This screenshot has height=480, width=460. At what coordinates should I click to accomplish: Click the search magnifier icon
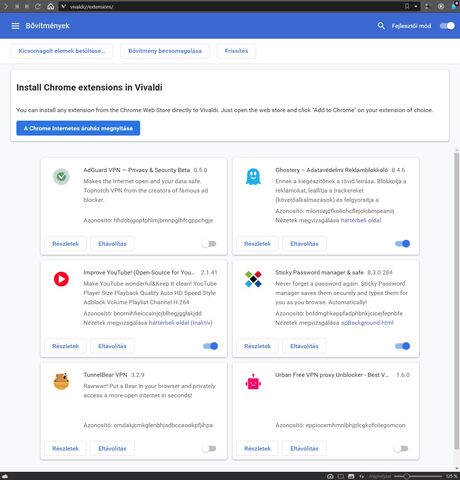[381, 26]
